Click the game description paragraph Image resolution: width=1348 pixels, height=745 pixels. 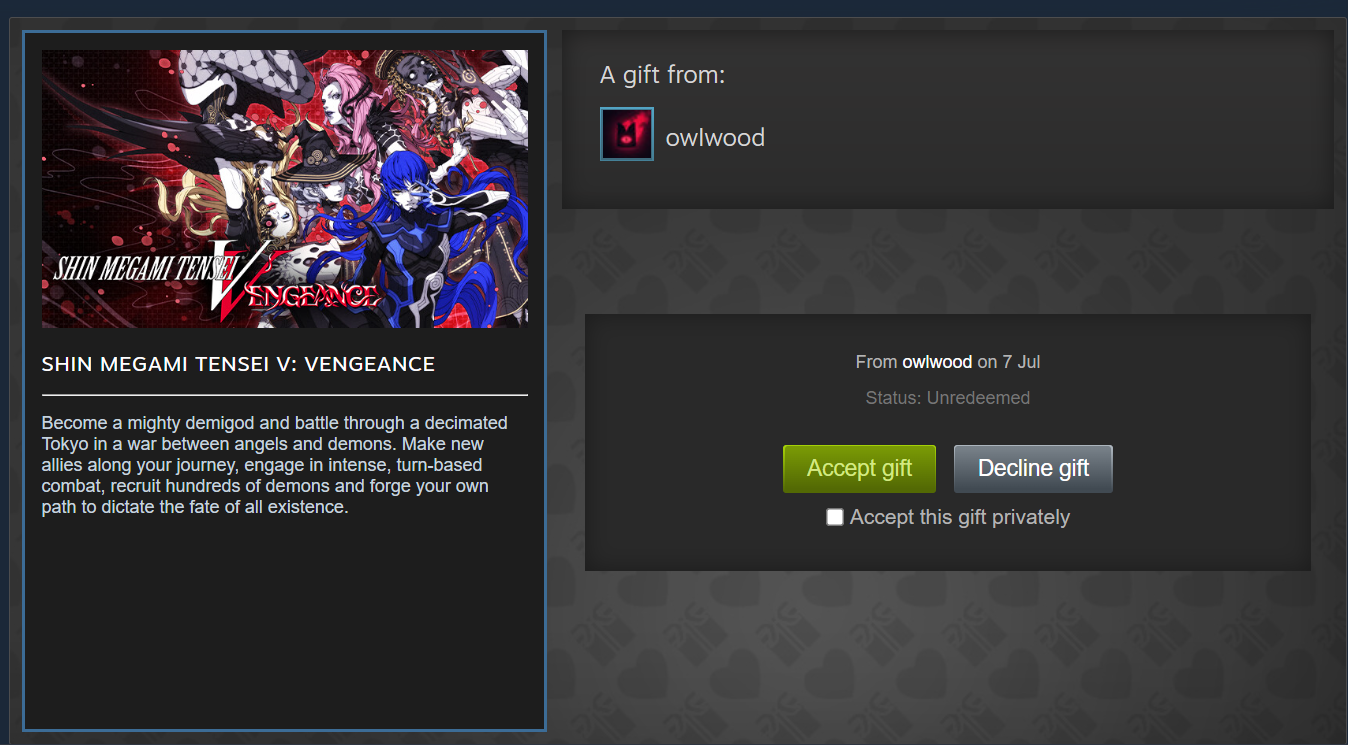275,465
